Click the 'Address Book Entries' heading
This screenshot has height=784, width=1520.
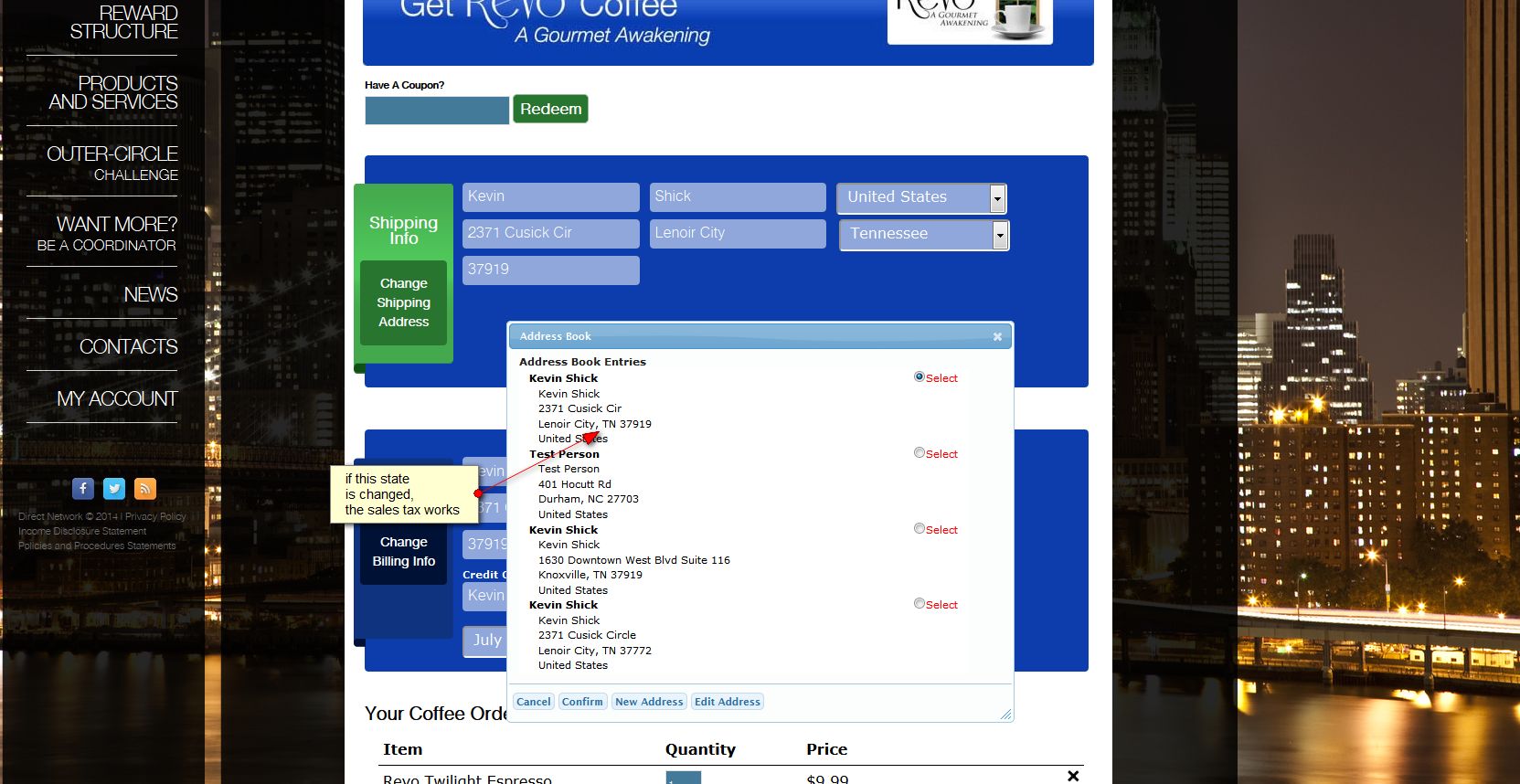tap(582, 362)
